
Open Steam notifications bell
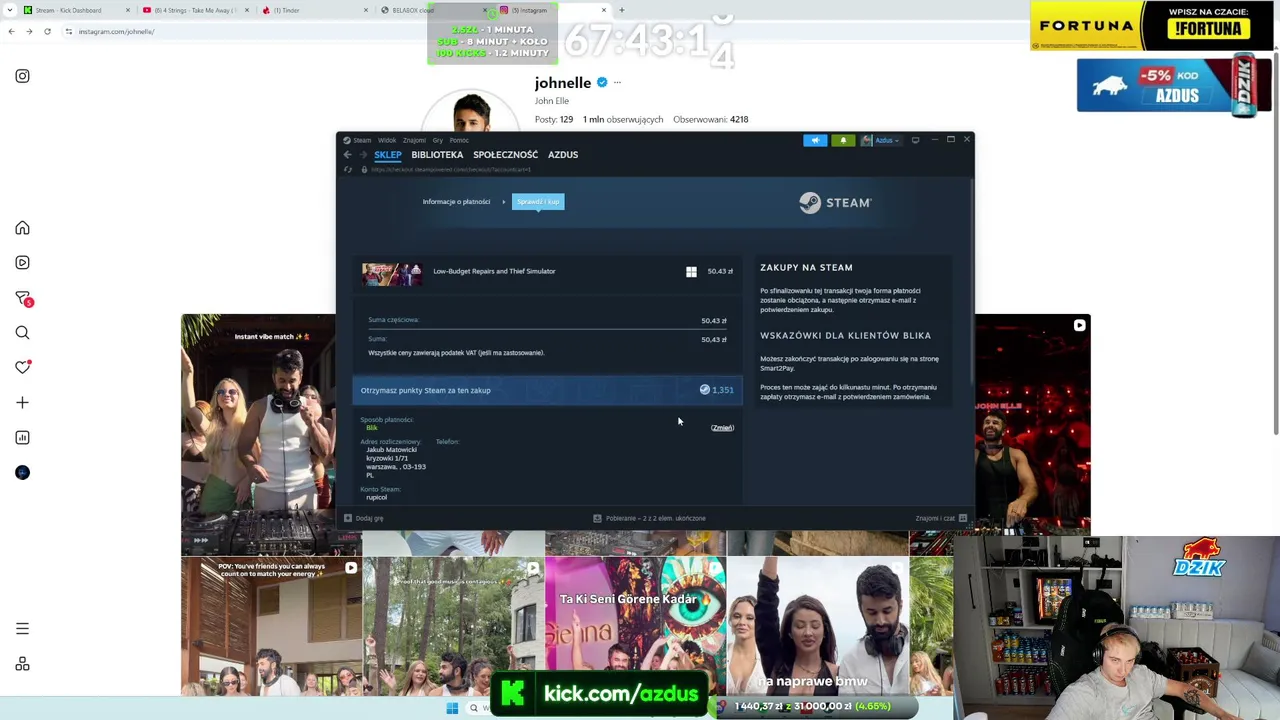click(x=843, y=140)
